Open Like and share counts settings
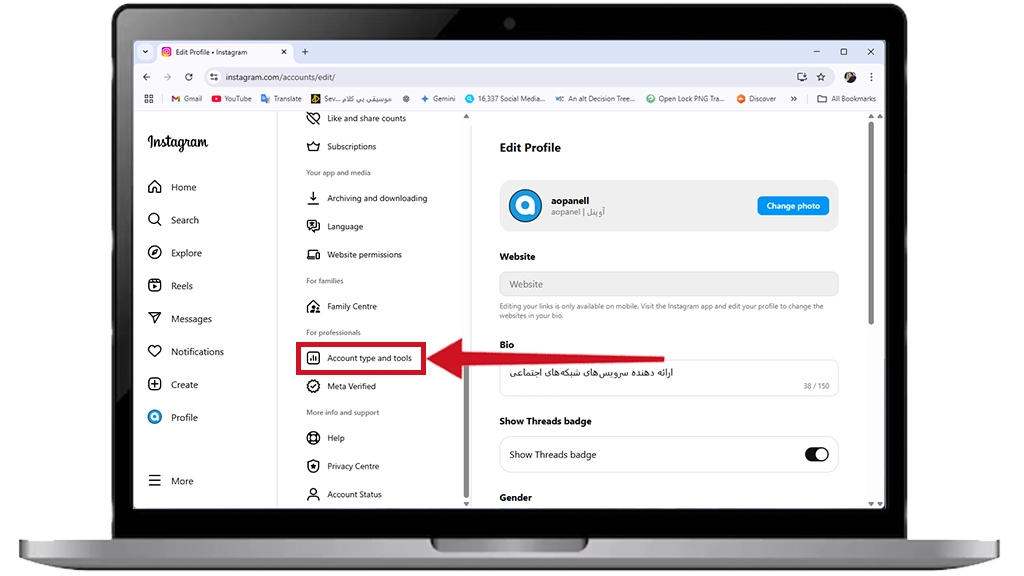Screen dimensions: 1024x576 click(x=357, y=118)
